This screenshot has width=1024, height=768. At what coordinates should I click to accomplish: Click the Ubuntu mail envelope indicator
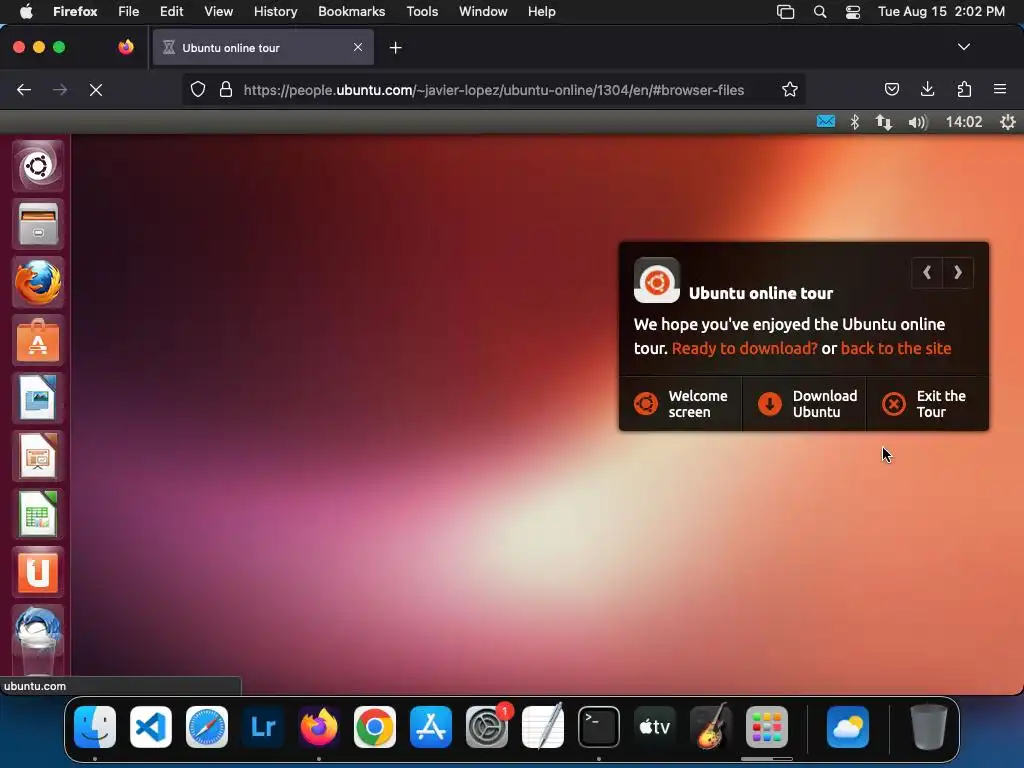[x=825, y=121]
